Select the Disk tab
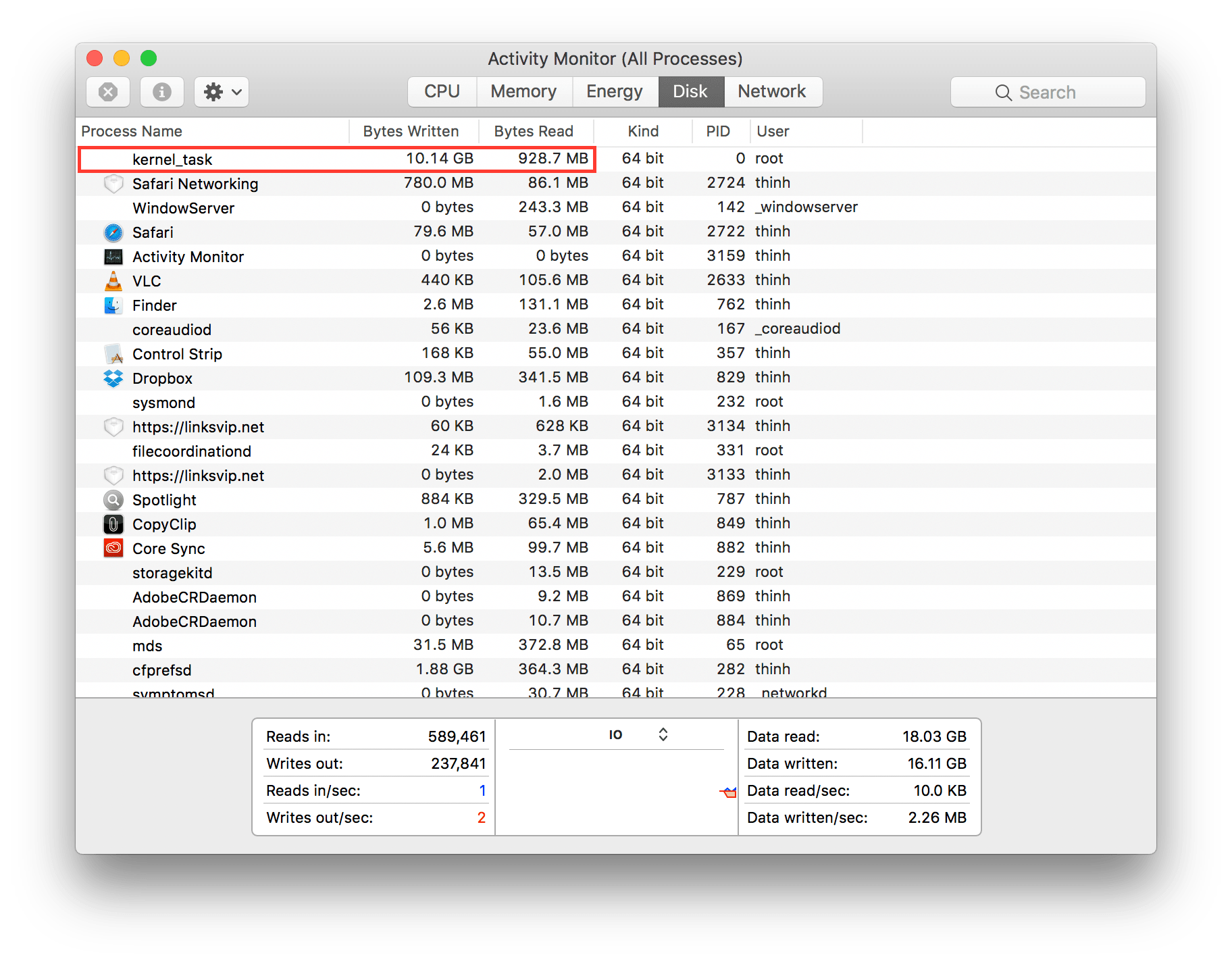 (x=690, y=91)
